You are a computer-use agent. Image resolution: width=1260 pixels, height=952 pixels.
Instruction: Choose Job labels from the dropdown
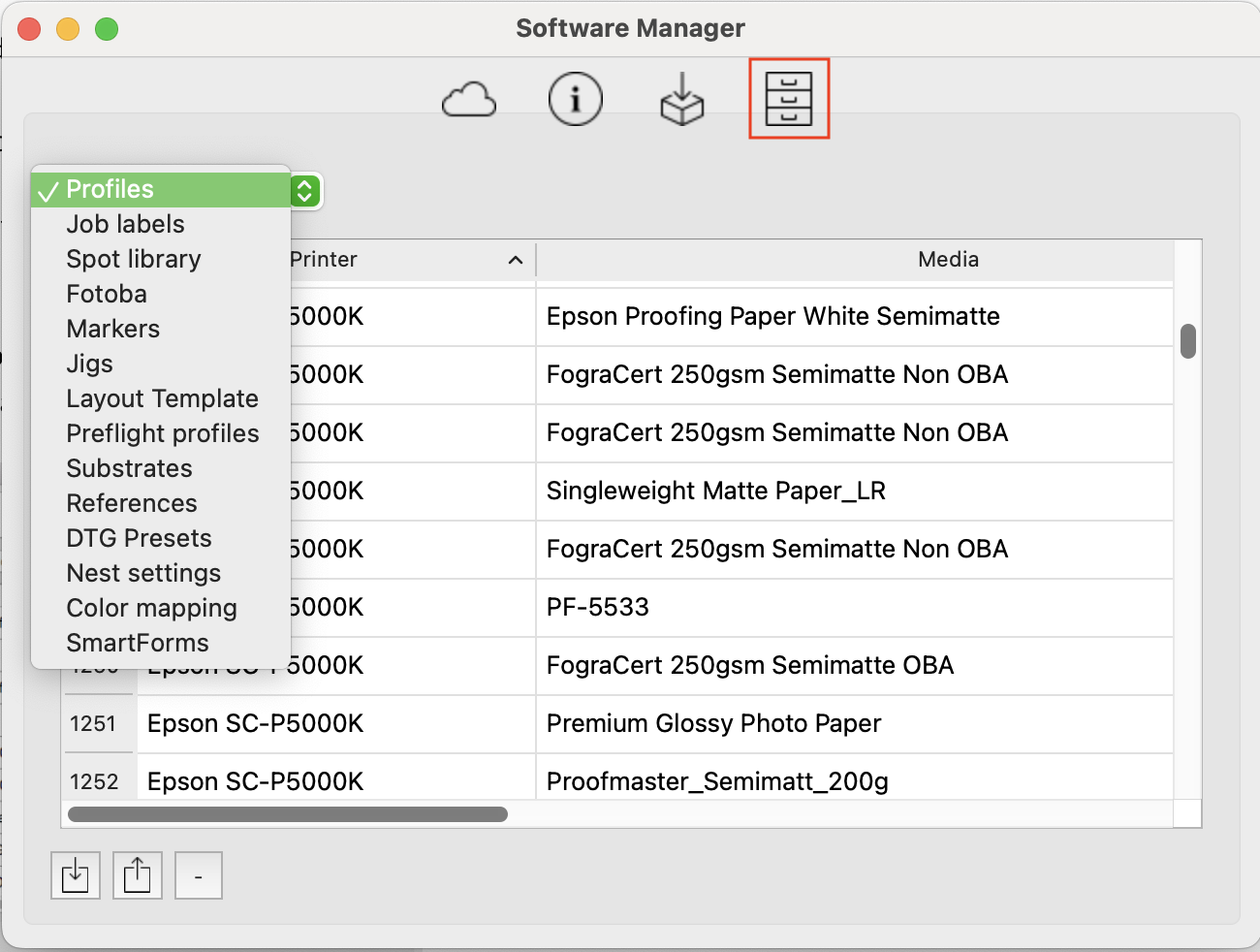(125, 224)
